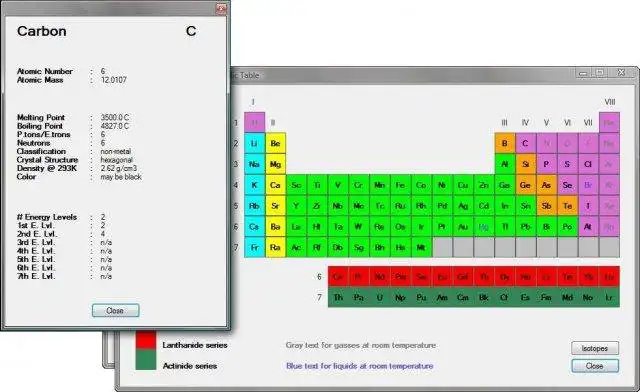The image size is (640, 392).
Task: Select the Strontium (Sr) element cell
Action: pyautogui.click(x=275, y=206)
